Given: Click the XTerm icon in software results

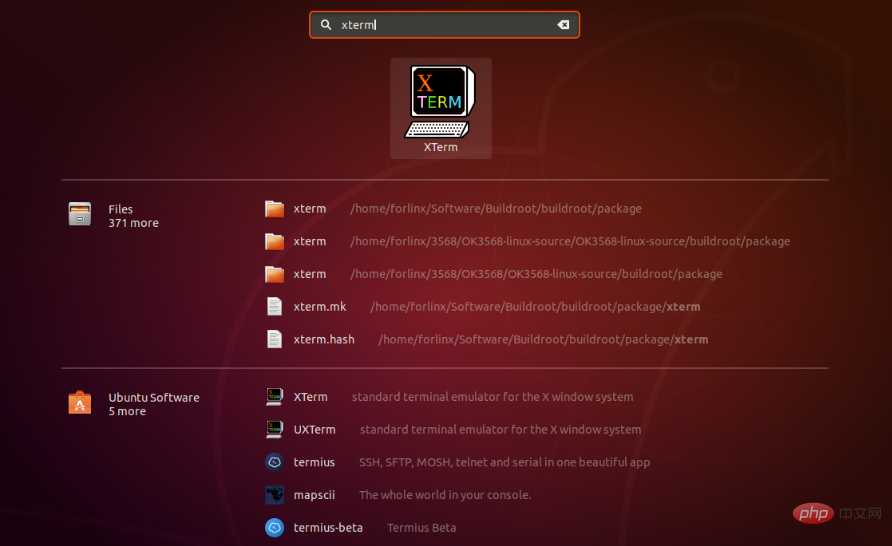Looking at the screenshot, I should (274, 397).
